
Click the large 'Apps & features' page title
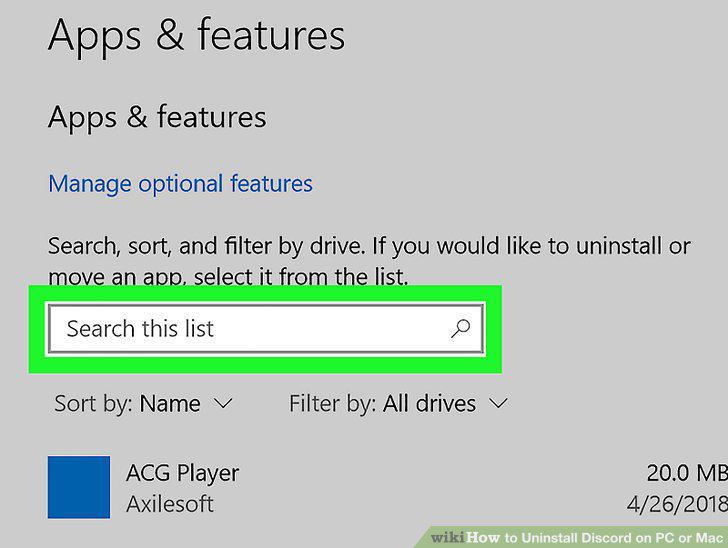coord(196,36)
